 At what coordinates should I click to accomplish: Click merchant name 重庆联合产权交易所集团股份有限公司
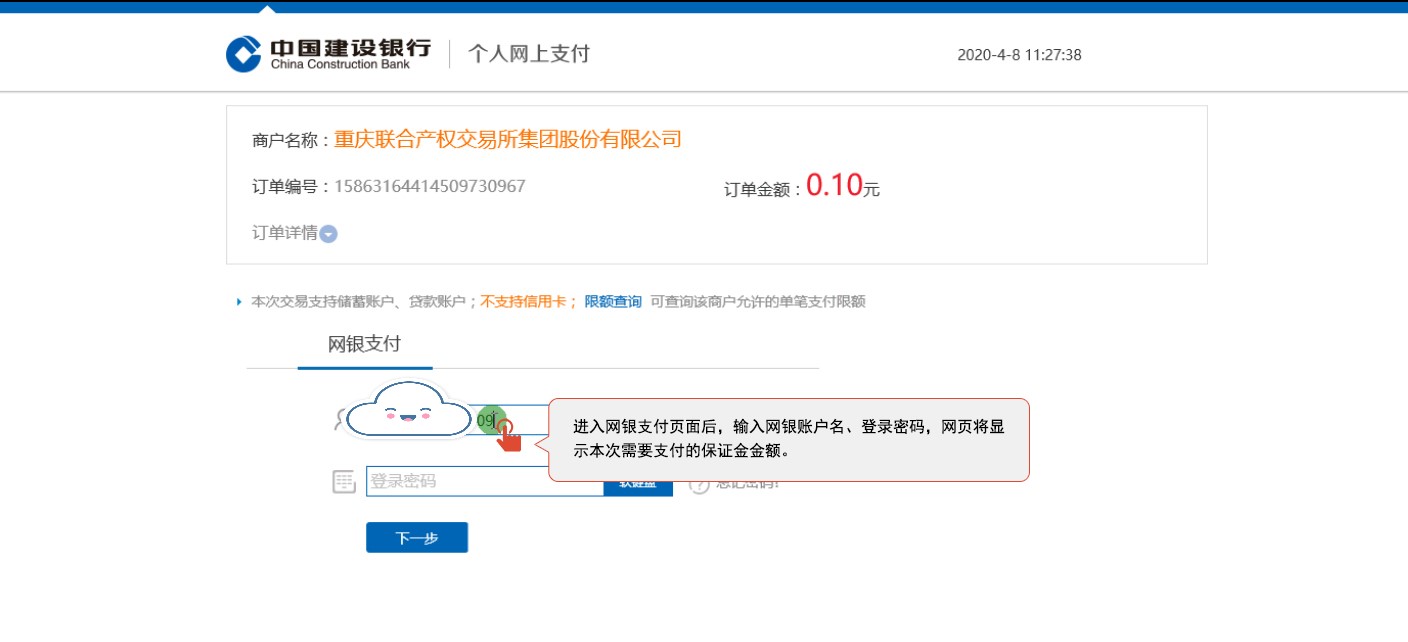(x=508, y=139)
